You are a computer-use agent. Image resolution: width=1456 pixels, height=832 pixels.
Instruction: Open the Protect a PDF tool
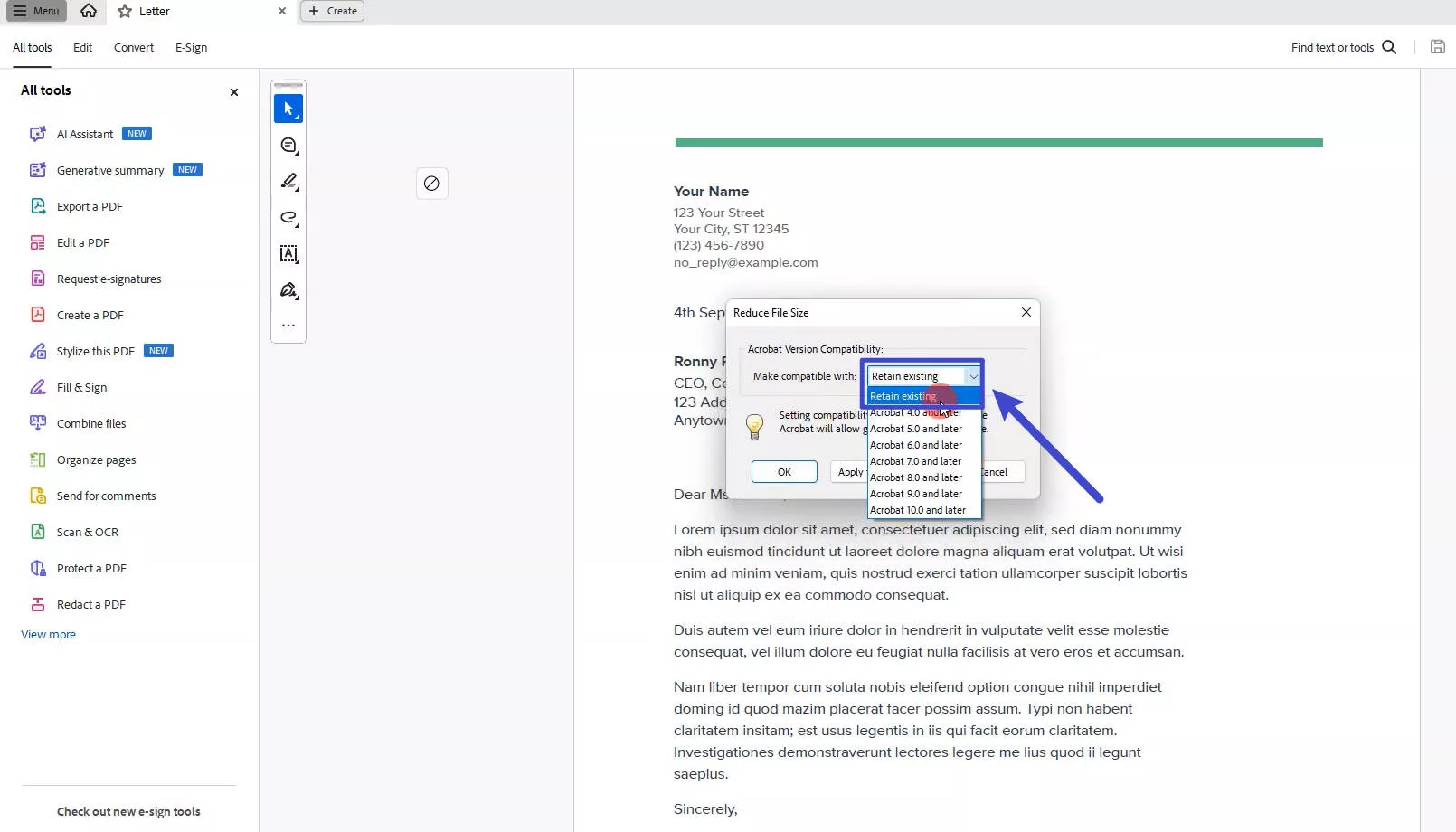pyautogui.click(x=90, y=568)
